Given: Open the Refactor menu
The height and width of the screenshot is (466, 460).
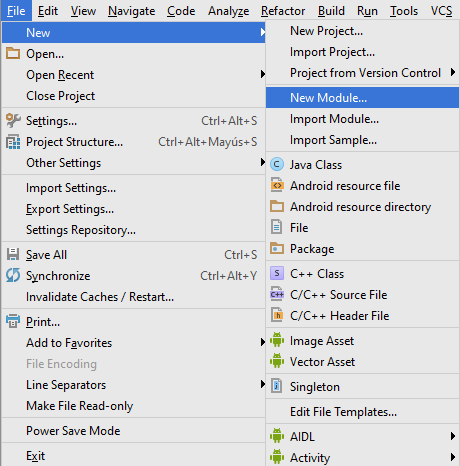Looking at the screenshot, I should (x=283, y=11).
